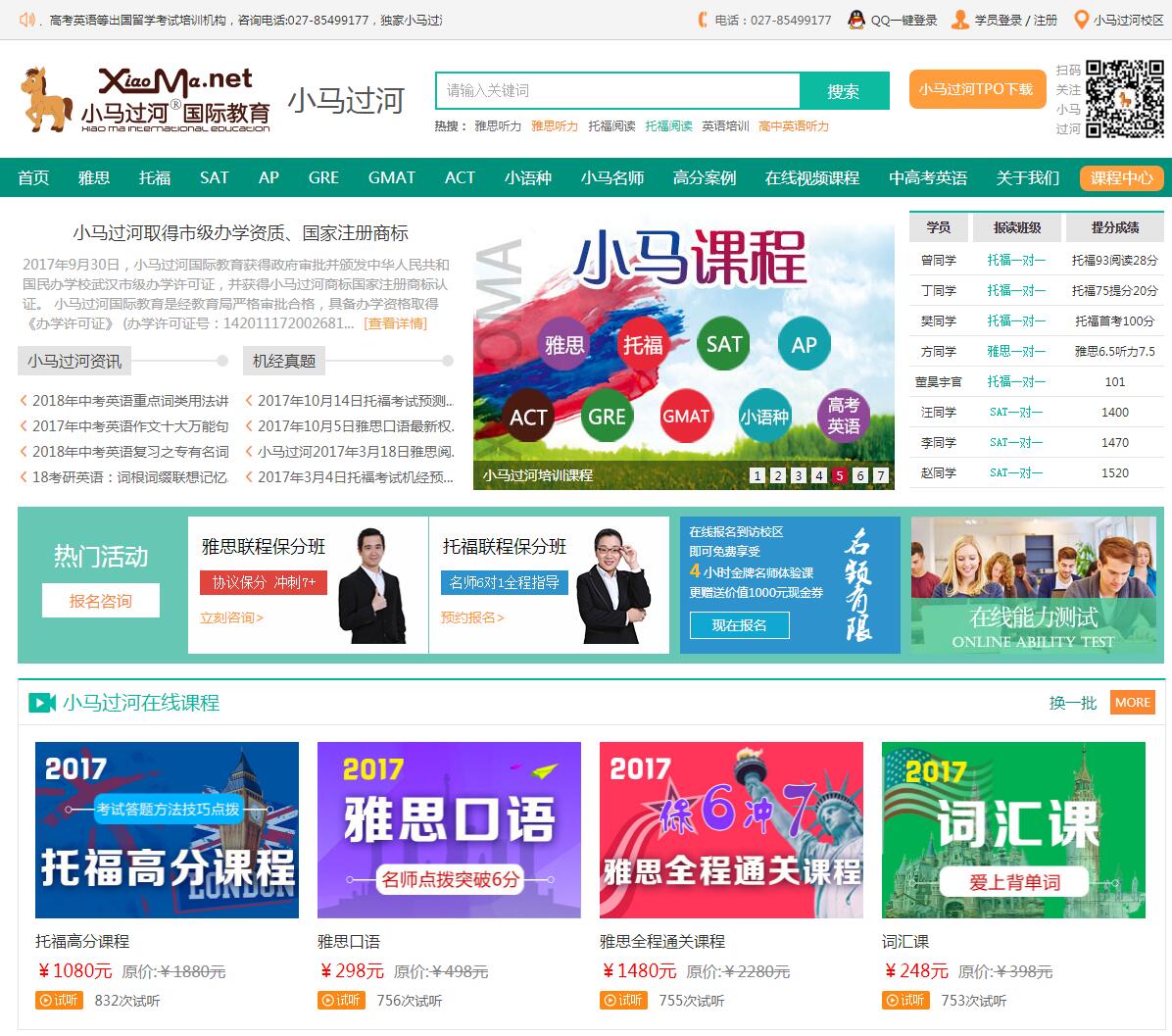
Task: Click the 托福 circle on the banner
Action: tap(643, 345)
